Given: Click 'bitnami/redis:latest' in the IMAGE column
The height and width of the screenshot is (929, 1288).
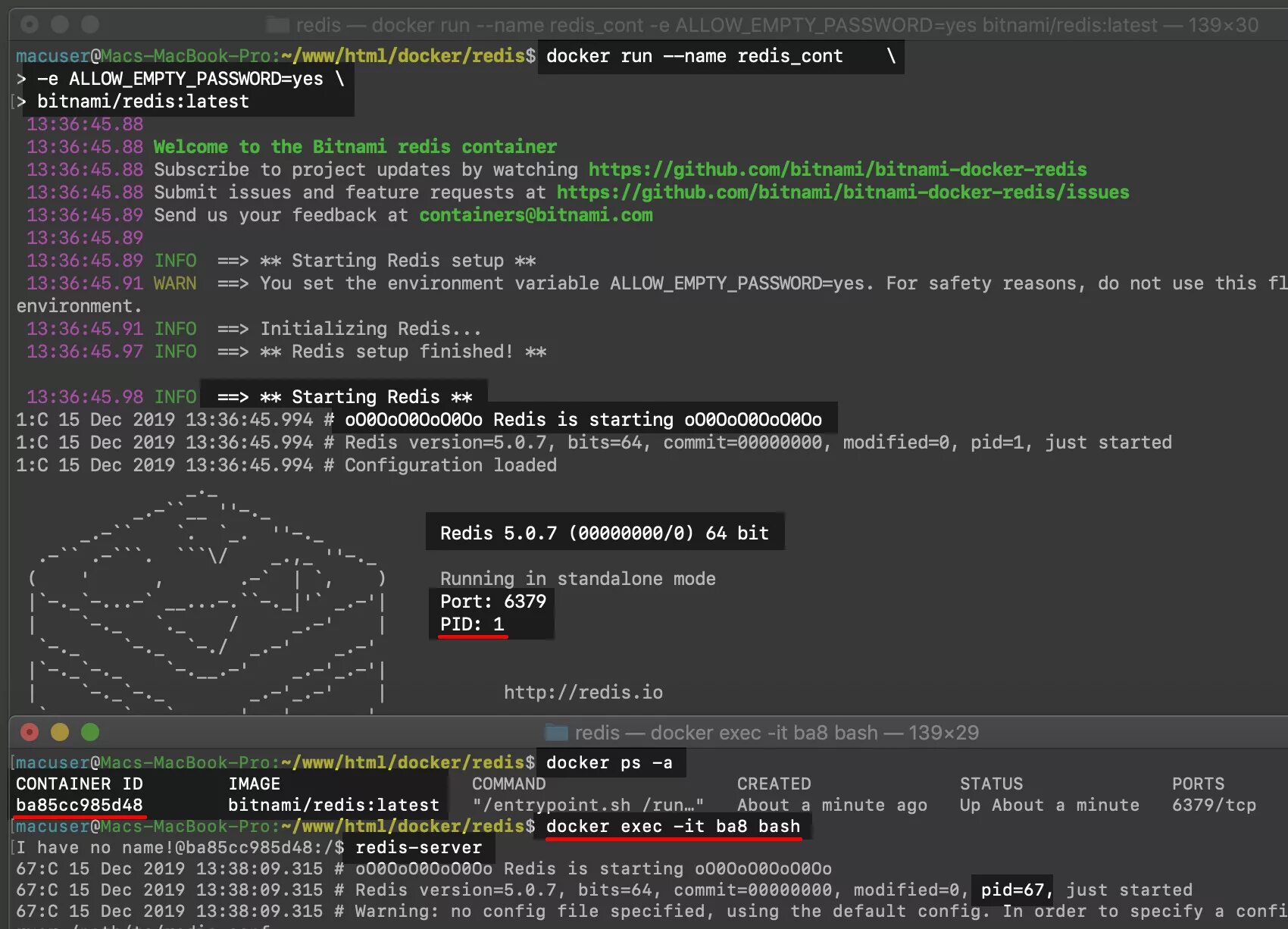Looking at the screenshot, I should coord(334,805).
